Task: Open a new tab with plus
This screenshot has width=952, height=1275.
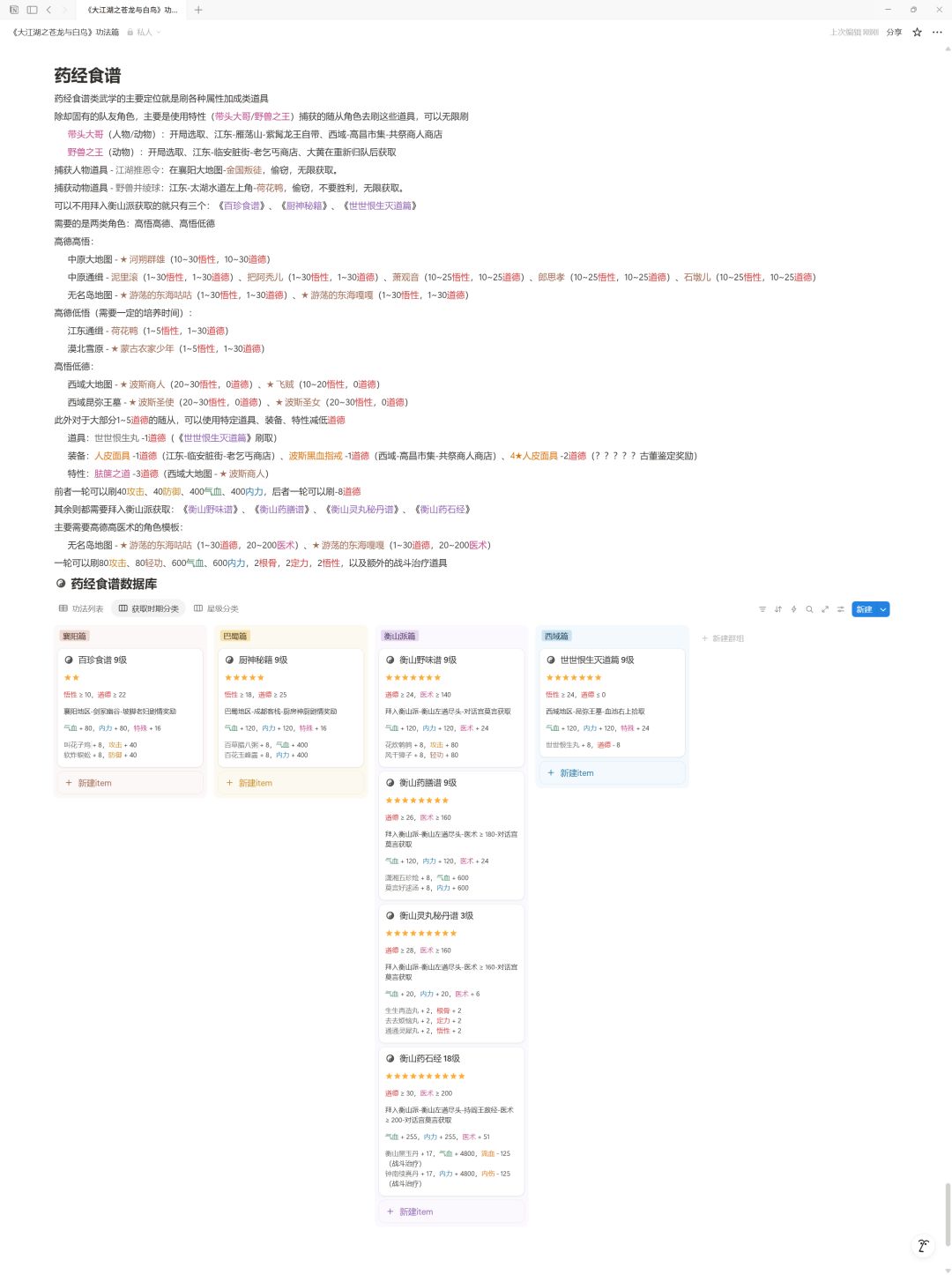Action: tap(198, 10)
